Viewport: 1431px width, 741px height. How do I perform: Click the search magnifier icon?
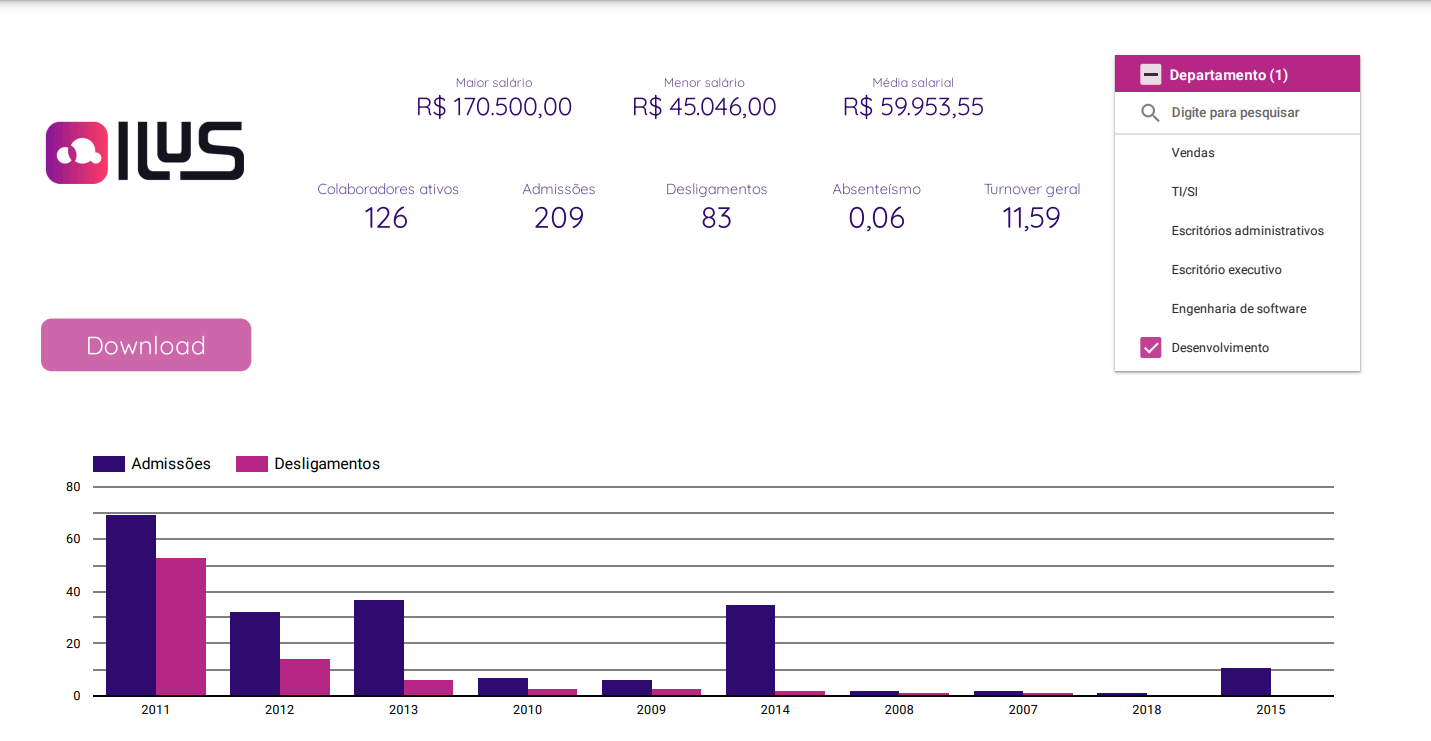[x=1150, y=113]
